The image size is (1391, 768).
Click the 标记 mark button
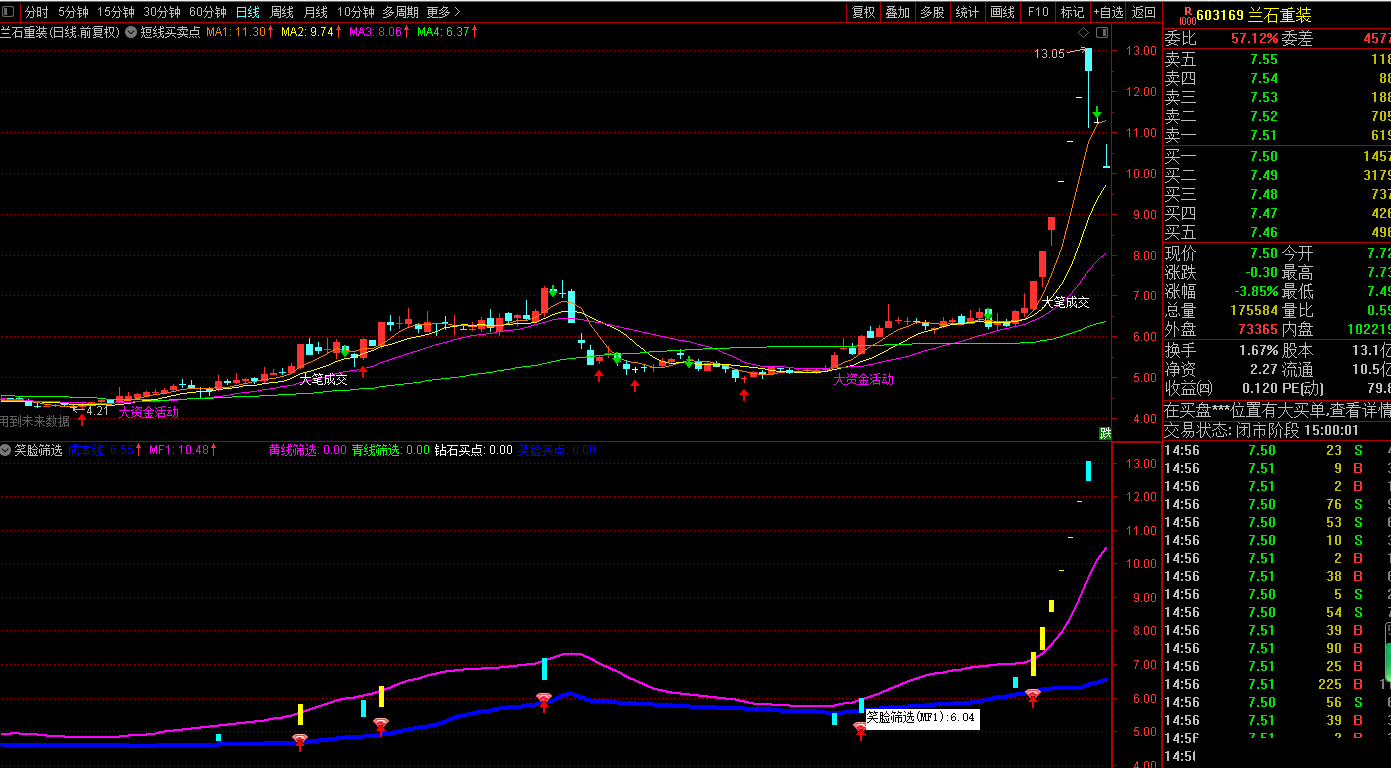[x=1072, y=12]
